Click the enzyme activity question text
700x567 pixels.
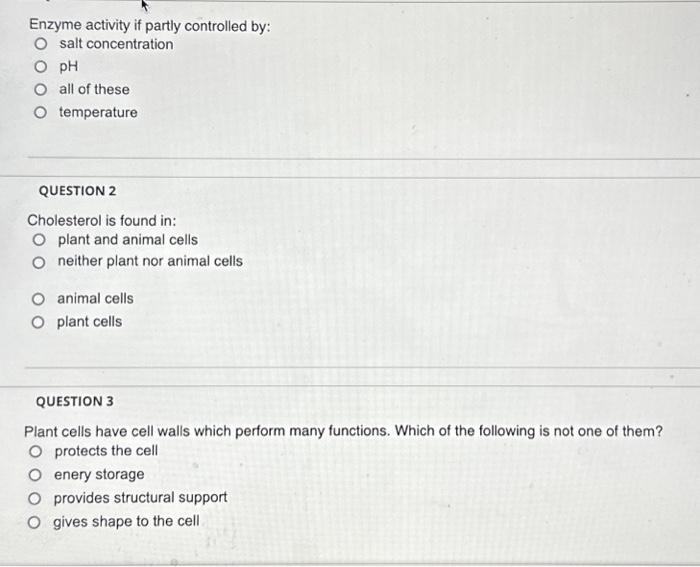150,26
